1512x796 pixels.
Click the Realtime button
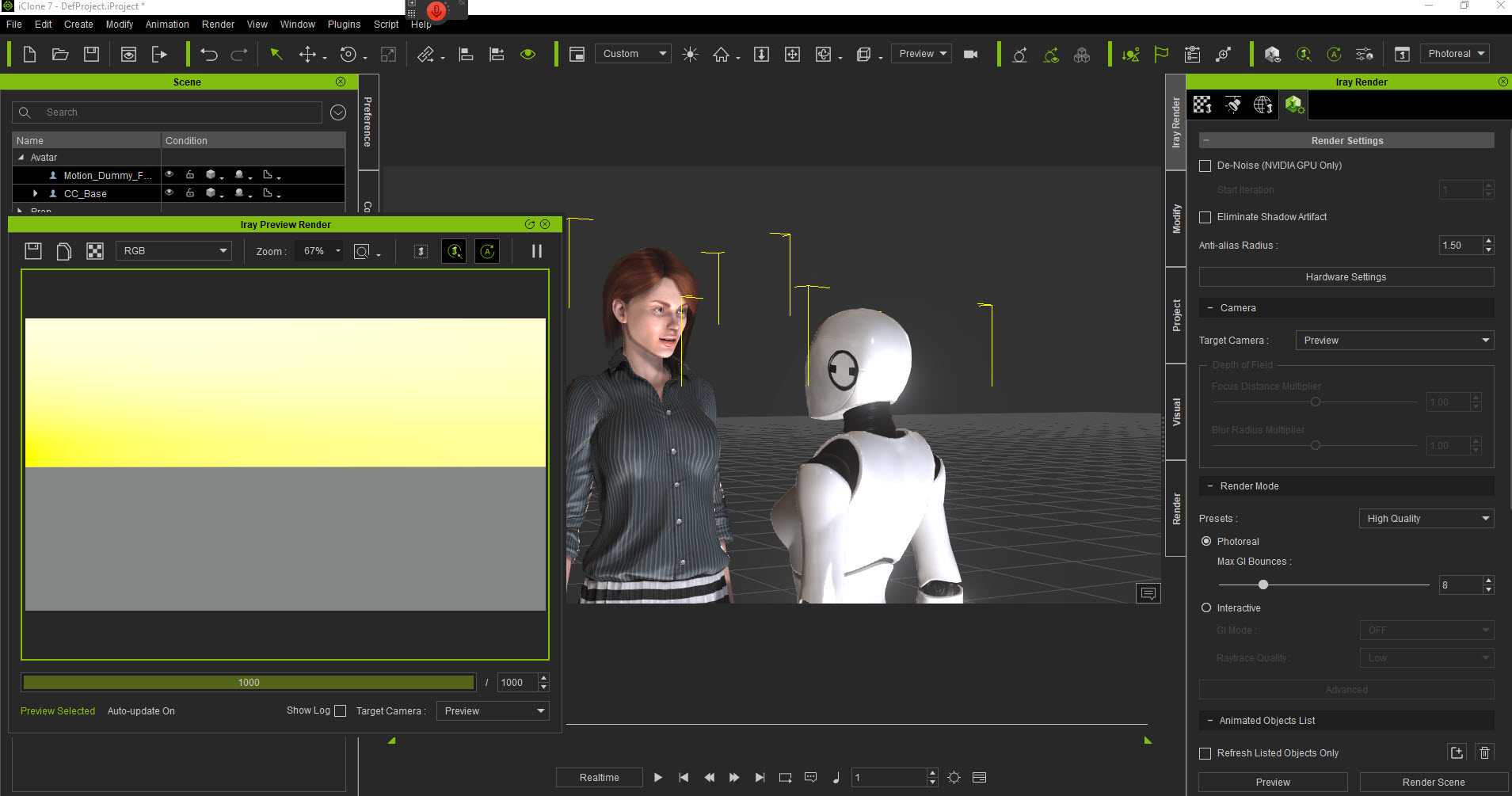click(x=600, y=778)
